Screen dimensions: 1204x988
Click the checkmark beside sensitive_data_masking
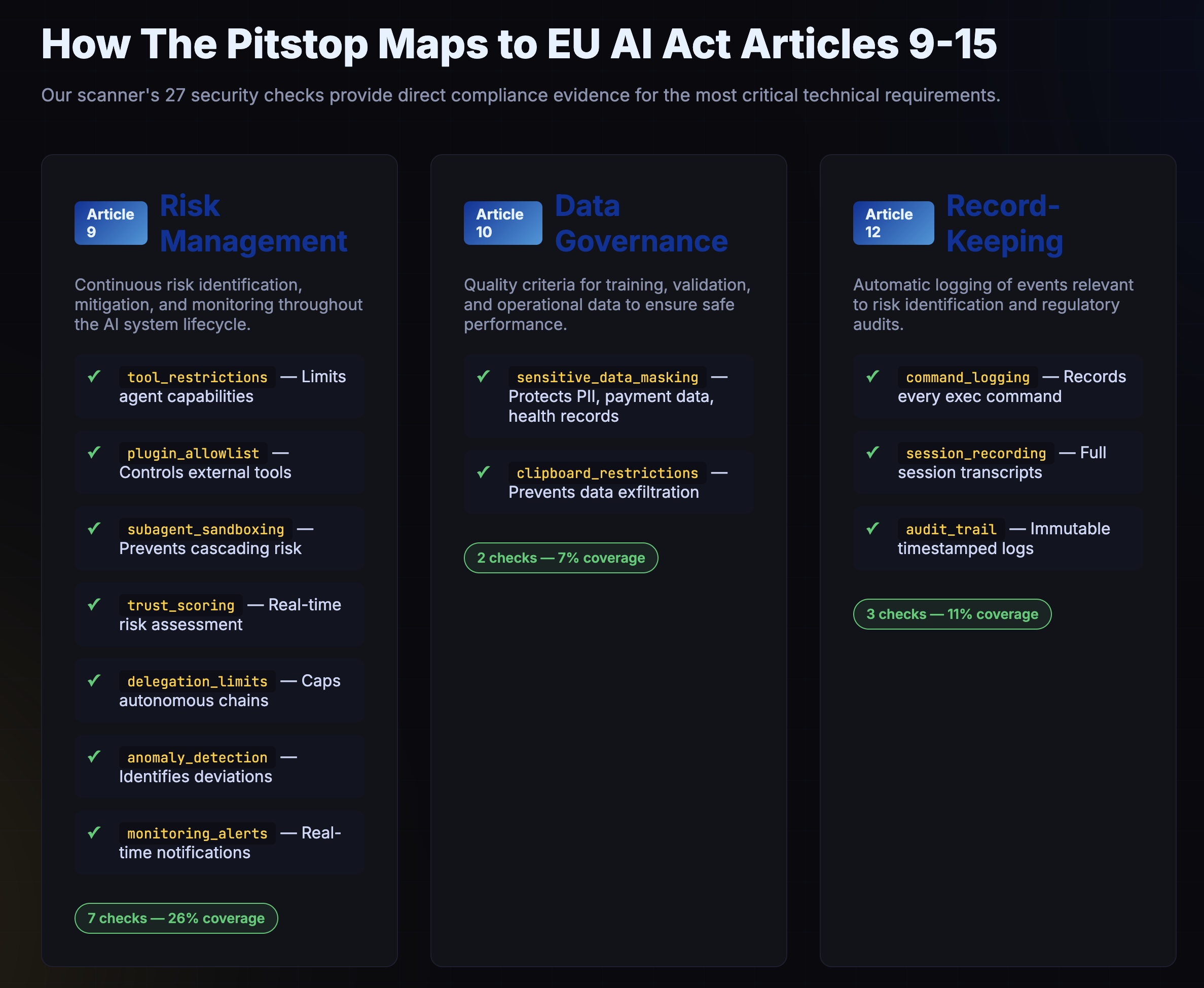pyautogui.click(x=484, y=376)
